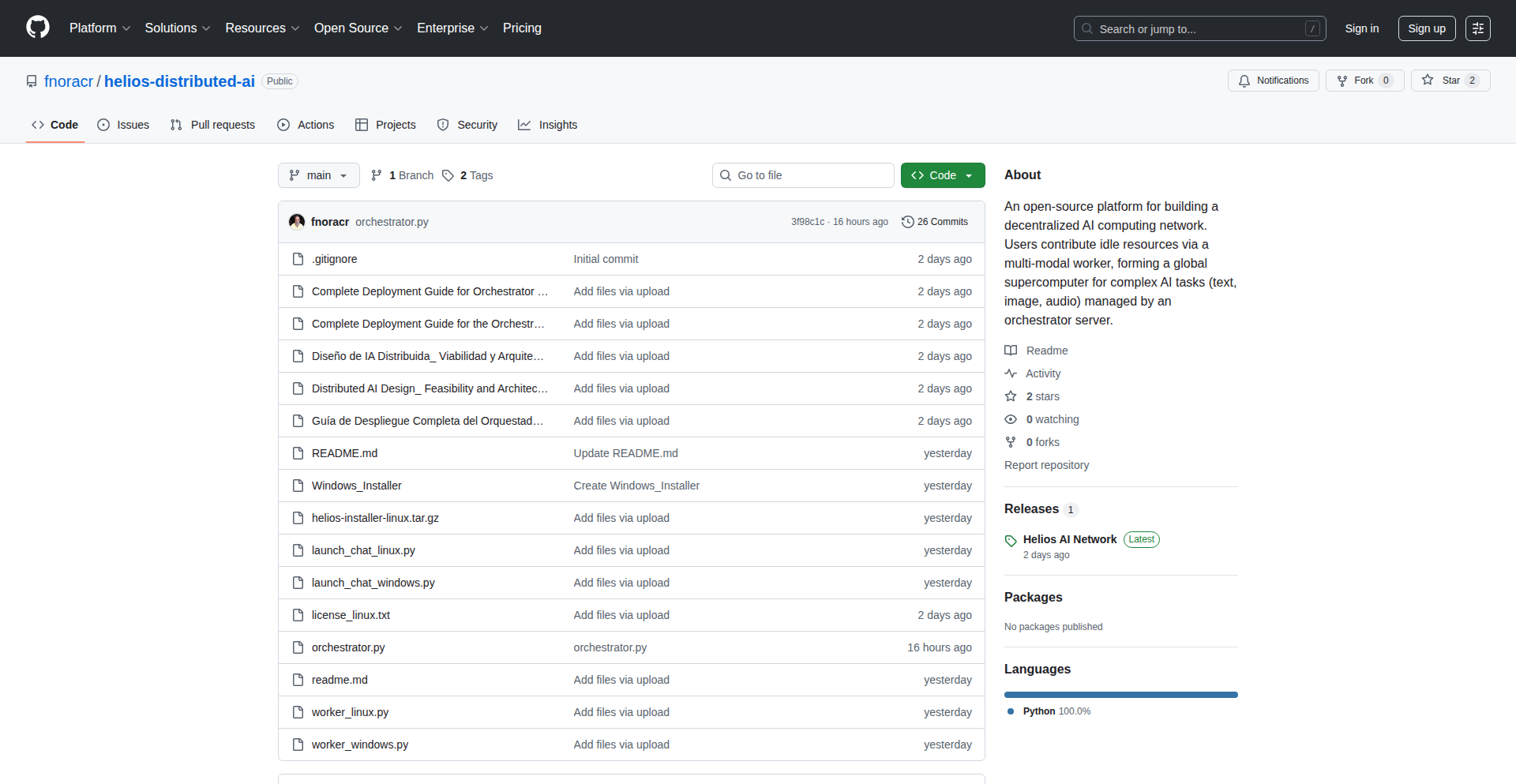Click the Sign up button
This screenshot has width=1516, height=784.
pyautogui.click(x=1426, y=28)
